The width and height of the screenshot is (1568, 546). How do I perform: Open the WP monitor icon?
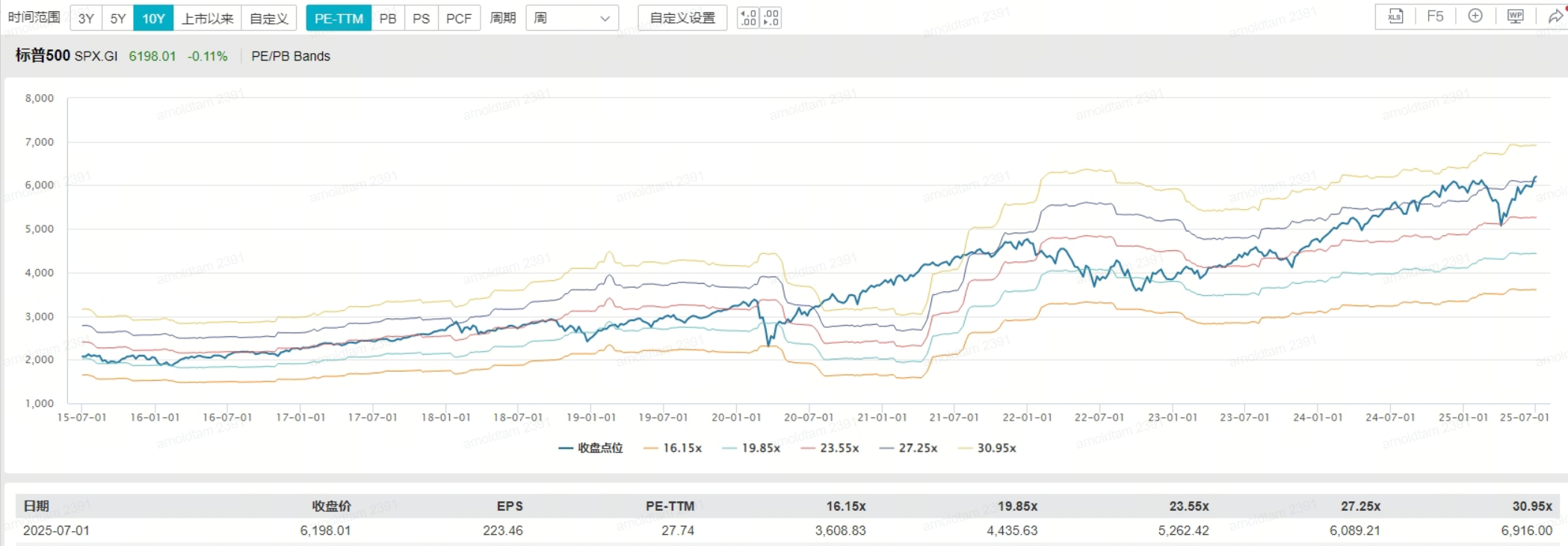(x=1515, y=16)
